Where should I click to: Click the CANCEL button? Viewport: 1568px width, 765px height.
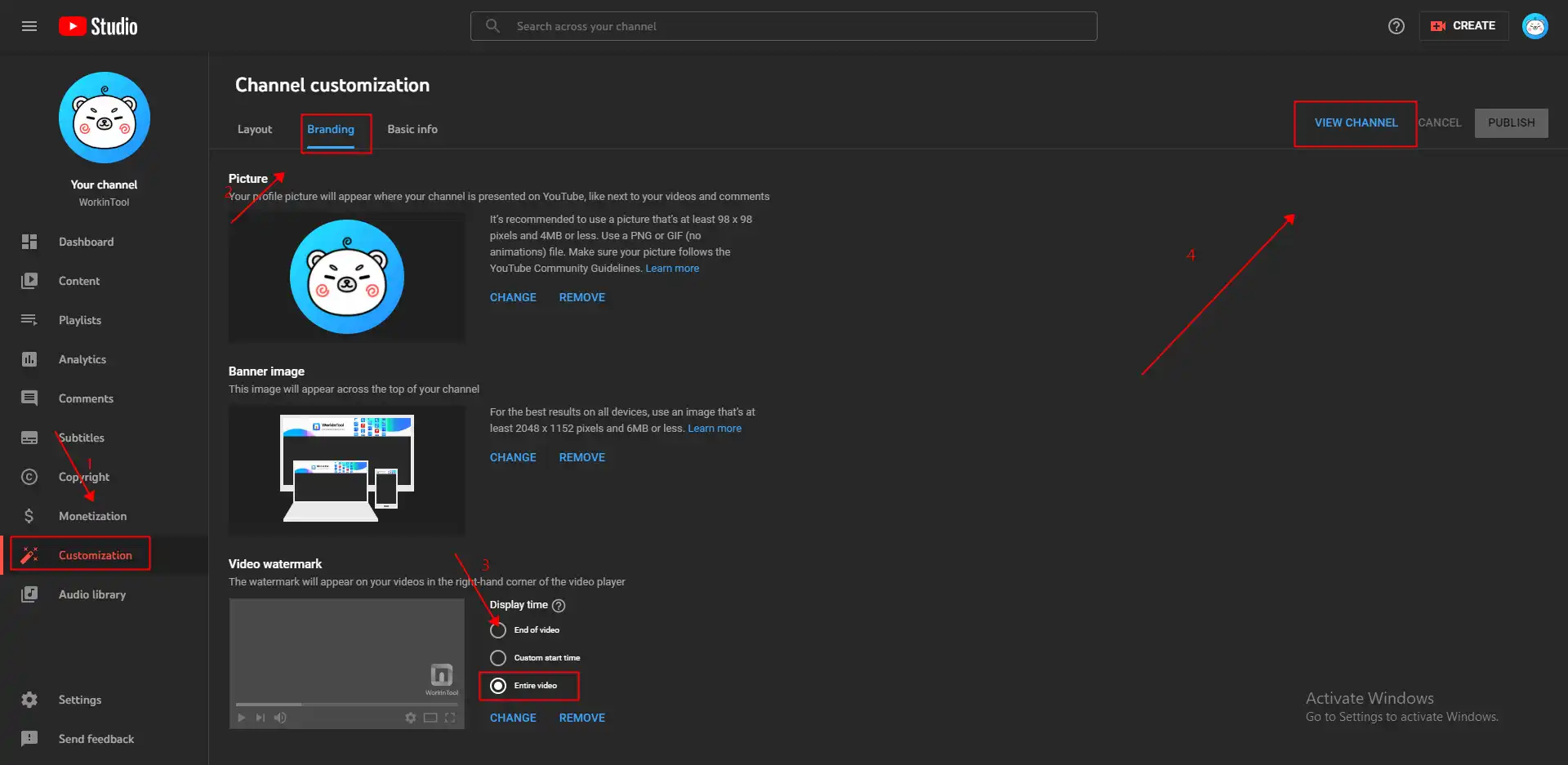[x=1440, y=123]
